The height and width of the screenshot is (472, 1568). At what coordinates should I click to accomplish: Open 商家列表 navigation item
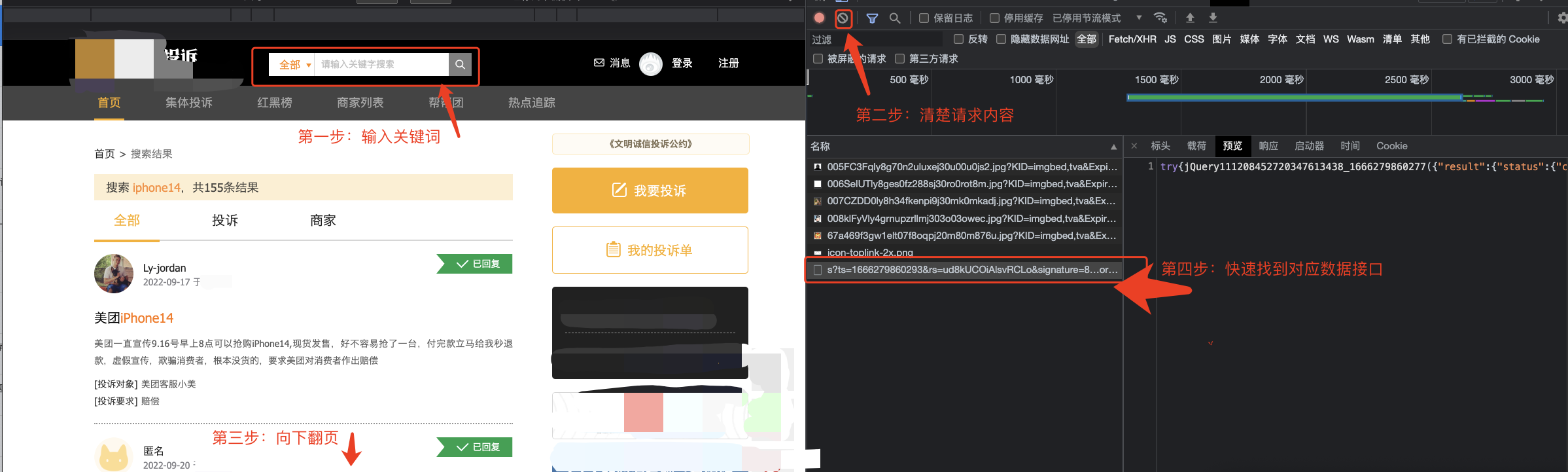360,103
